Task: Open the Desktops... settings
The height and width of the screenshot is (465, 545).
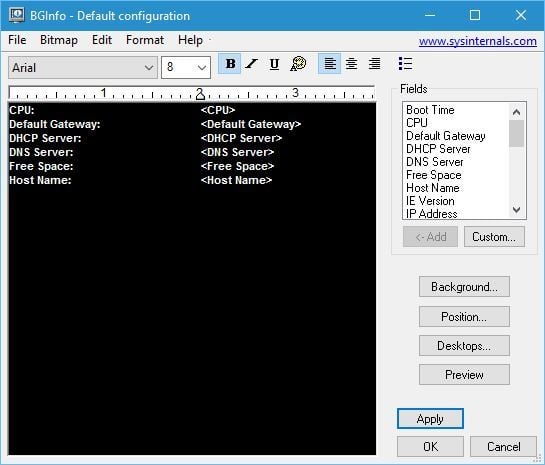Action: click(x=464, y=346)
